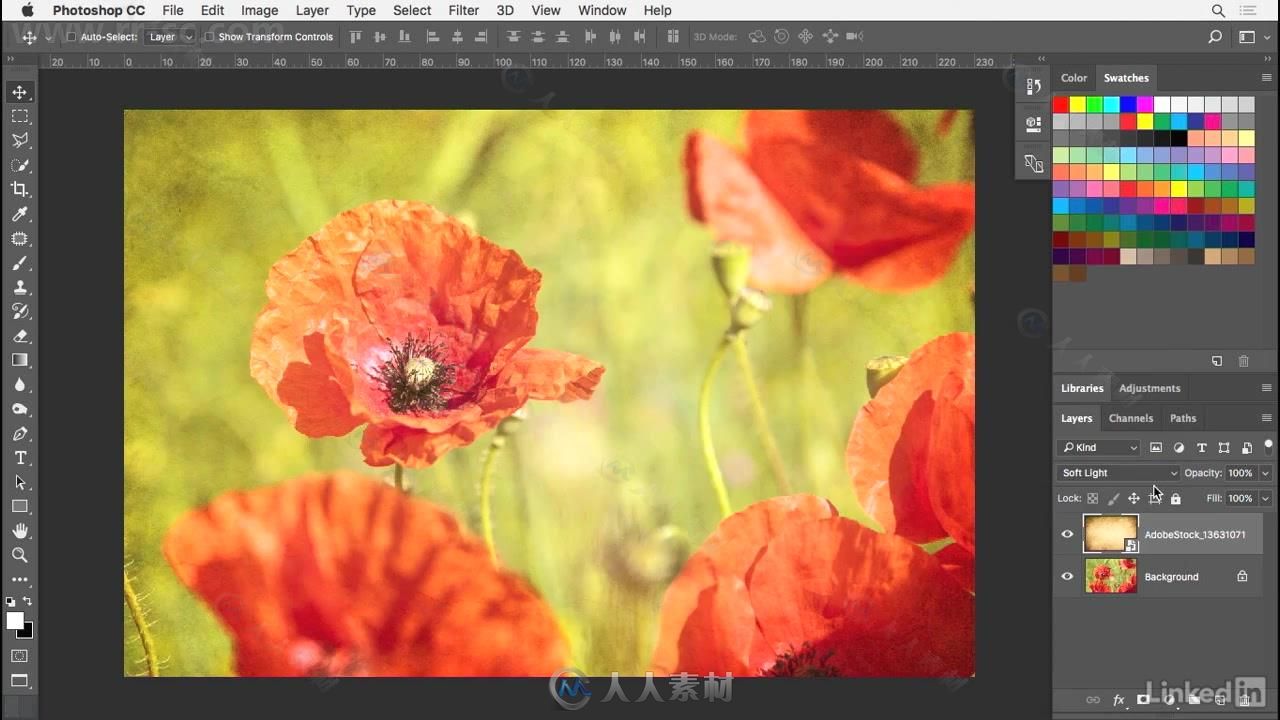
Task: Toggle Lock image pixels brush icon
Action: [x=1113, y=498]
